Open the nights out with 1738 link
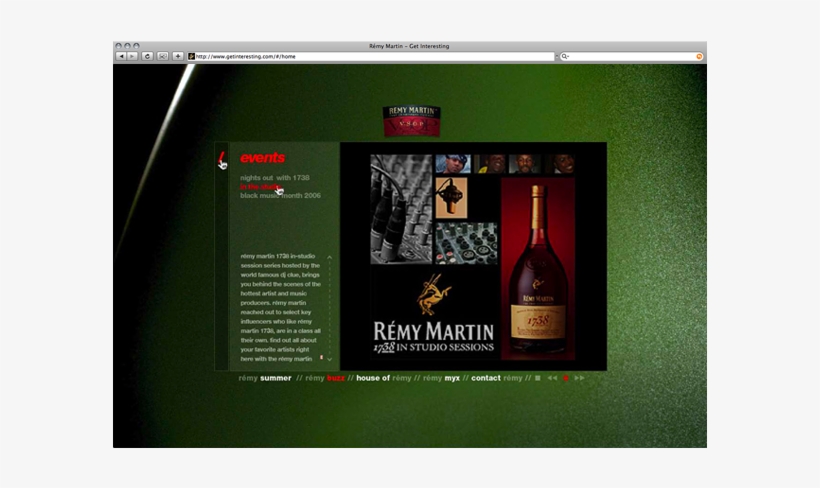This screenshot has width=820, height=488. tap(275, 178)
